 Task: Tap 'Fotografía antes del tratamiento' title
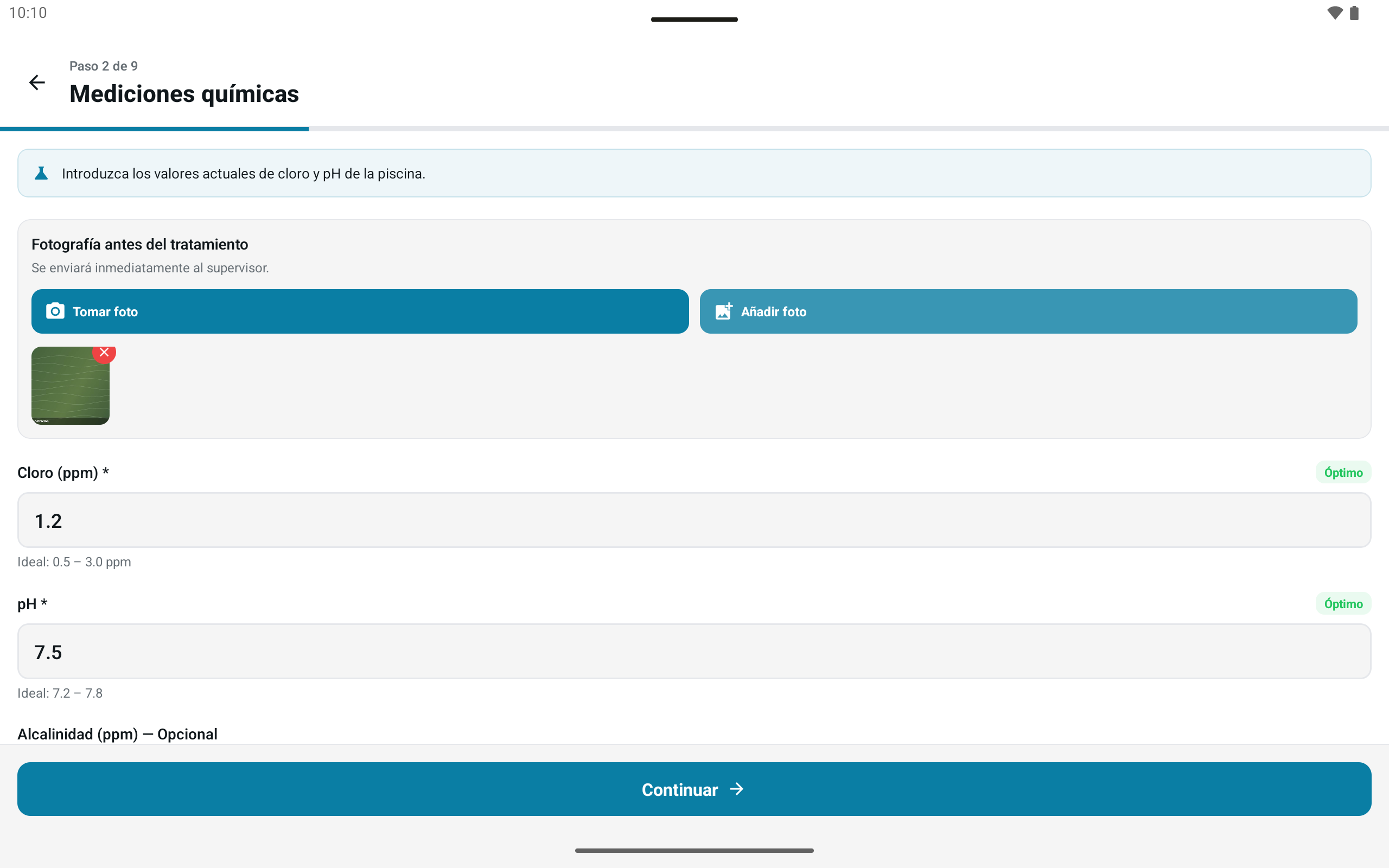139,245
